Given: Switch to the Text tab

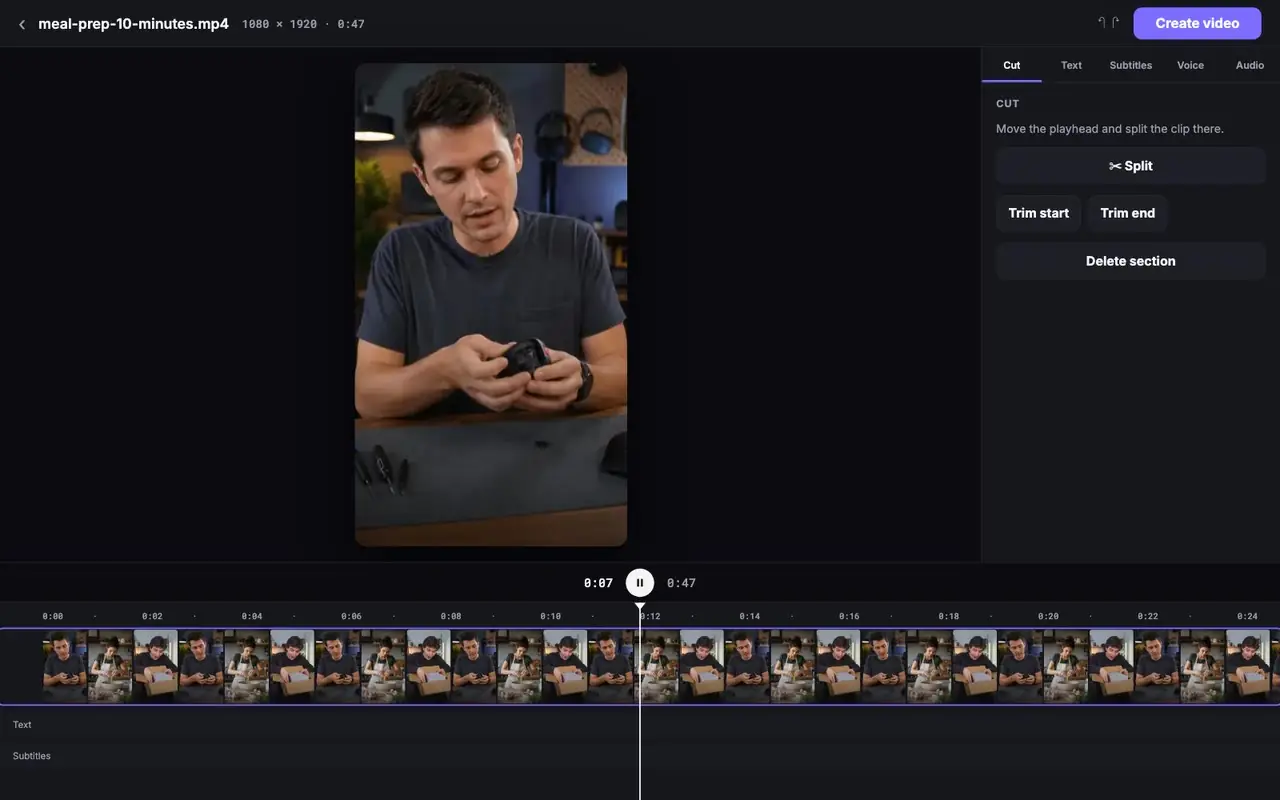Looking at the screenshot, I should point(1071,65).
